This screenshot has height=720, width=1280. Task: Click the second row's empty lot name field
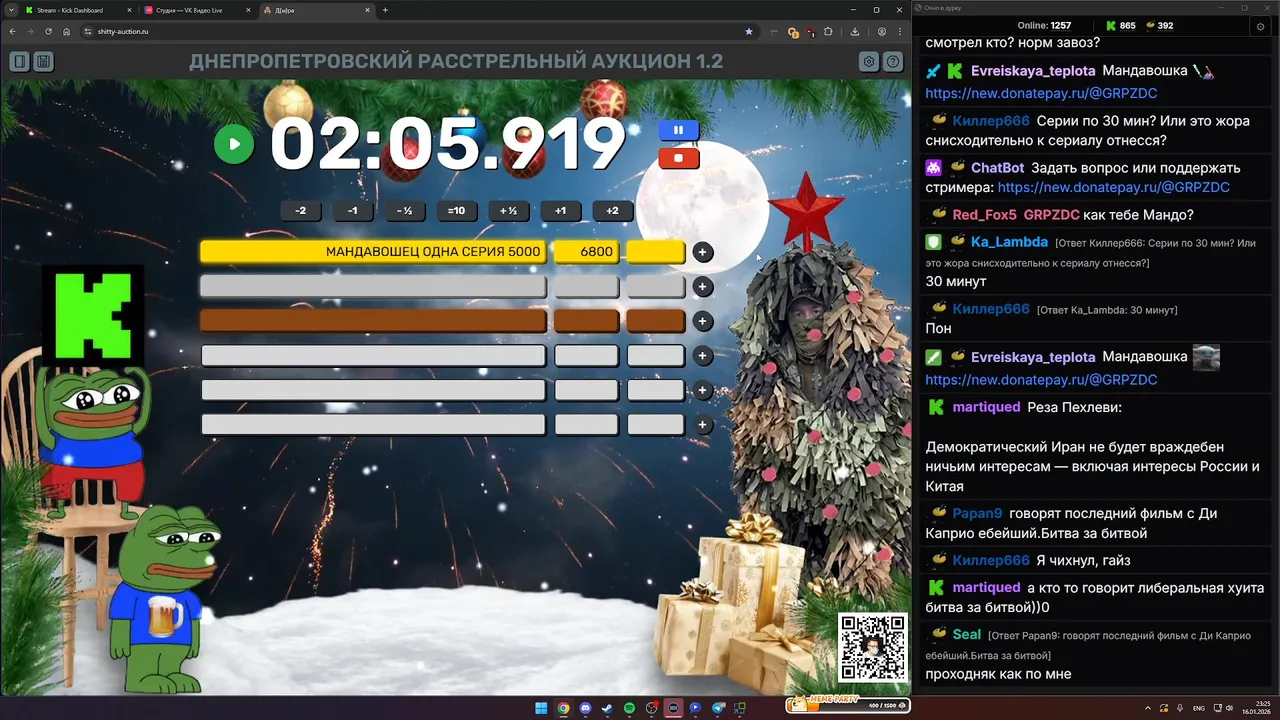(x=373, y=287)
